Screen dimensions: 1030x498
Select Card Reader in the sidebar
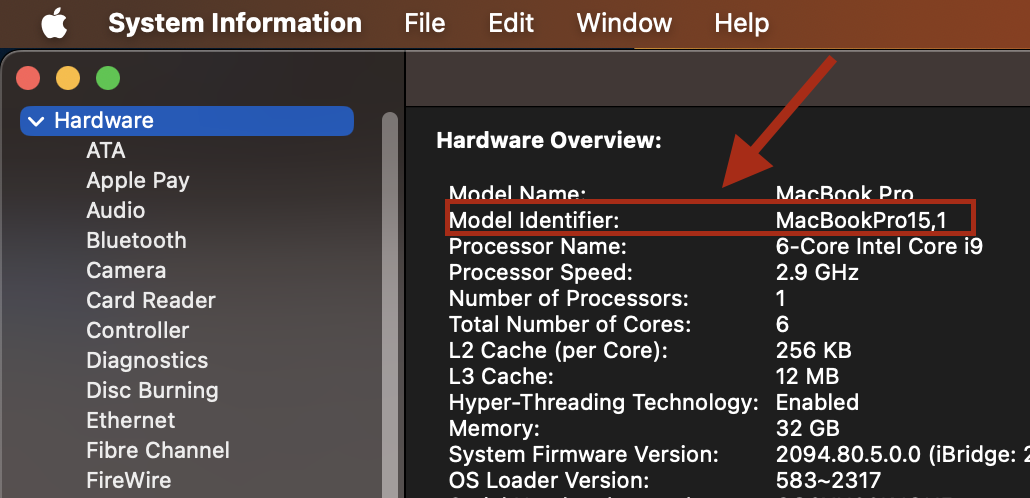point(151,300)
